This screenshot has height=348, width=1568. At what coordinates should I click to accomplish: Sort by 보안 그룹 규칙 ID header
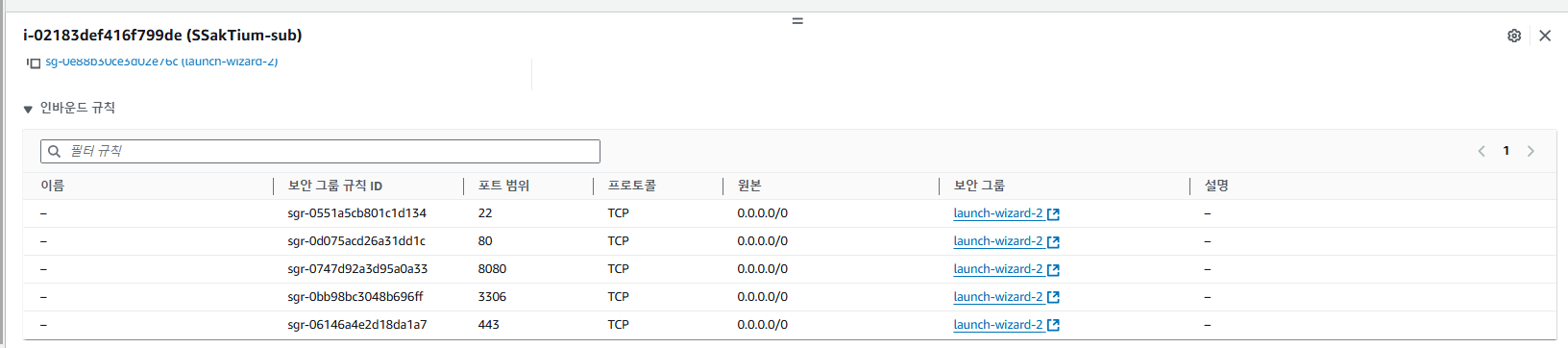335,186
